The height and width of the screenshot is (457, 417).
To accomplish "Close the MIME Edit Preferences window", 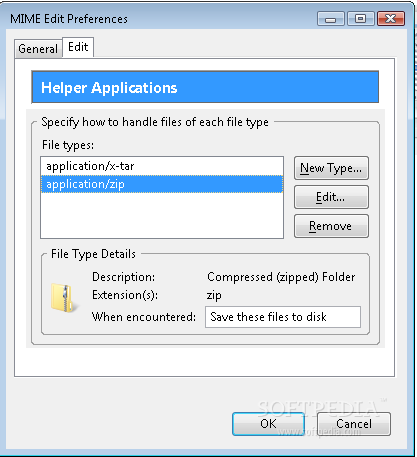I will (x=391, y=19).
